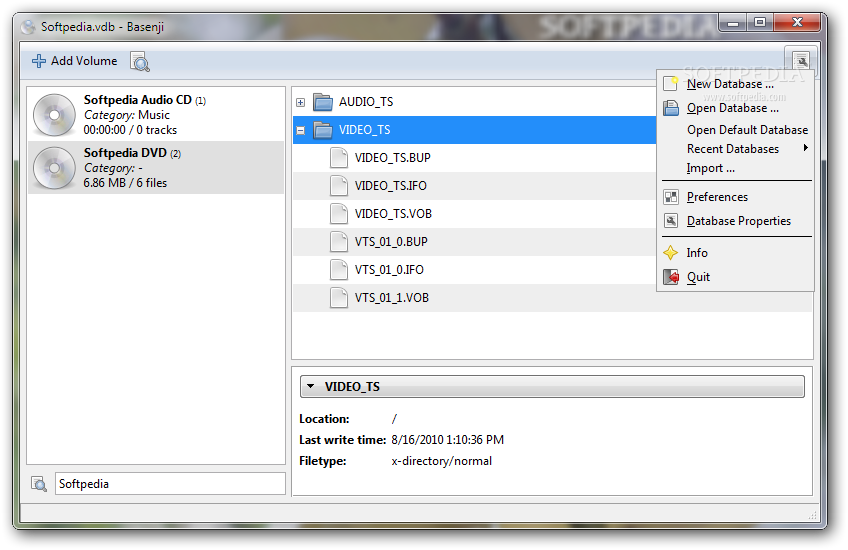Viewport: 848px width, 550px height.
Task: Click the Recent Databases submenu arrow
Action: (805, 148)
